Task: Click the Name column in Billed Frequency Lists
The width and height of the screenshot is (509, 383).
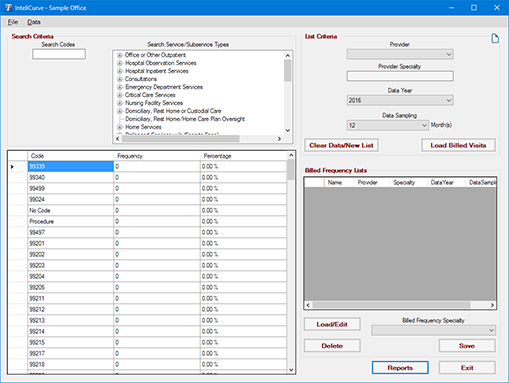Action: [339, 182]
